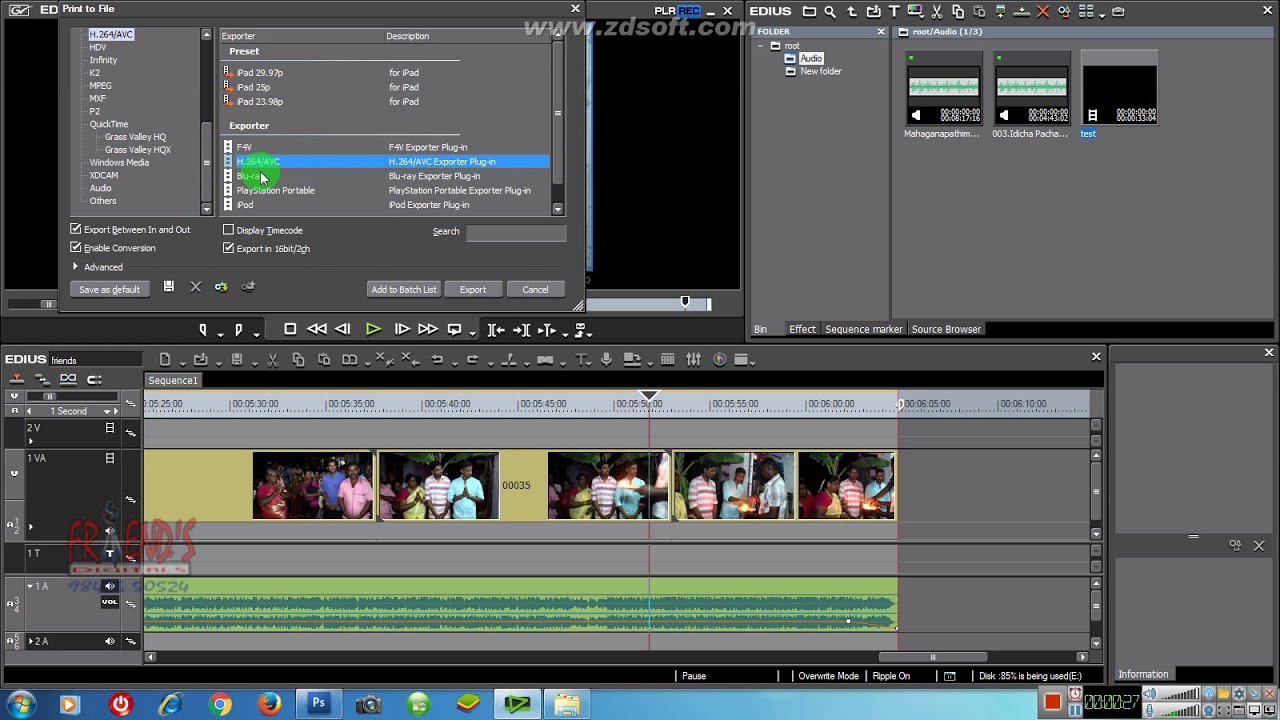Image resolution: width=1280 pixels, height=720 pixels.
Task: Click Add to Batch List button
Action: click(x=404, y=290)
